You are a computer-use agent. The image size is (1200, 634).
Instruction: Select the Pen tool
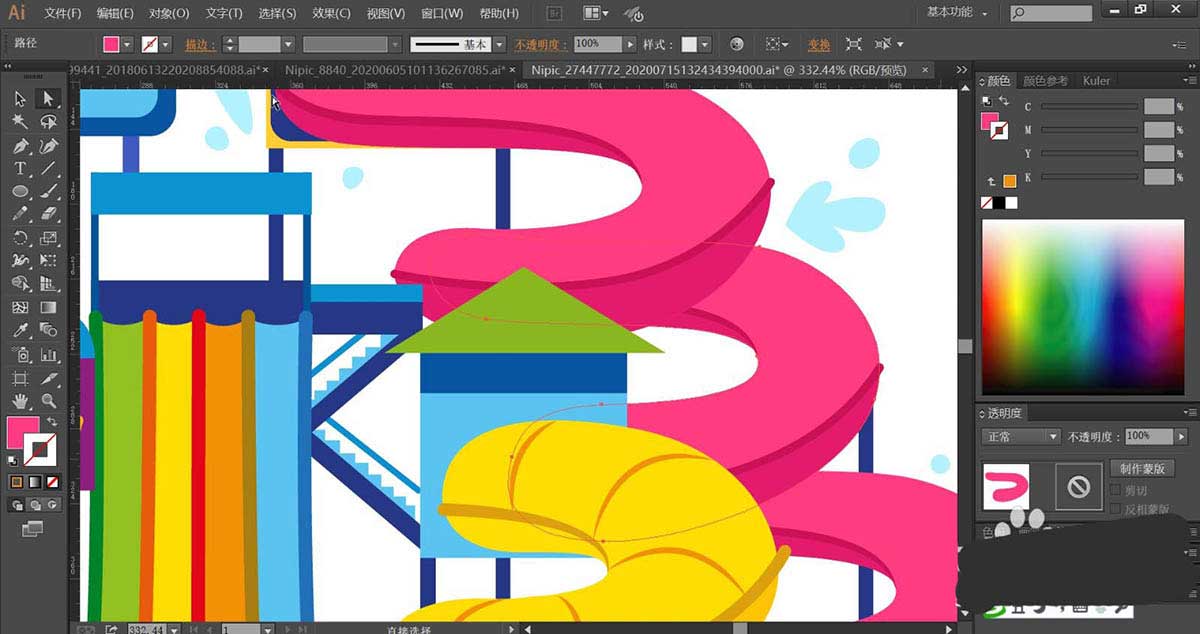pyautogui.click(x=20, y=146)
